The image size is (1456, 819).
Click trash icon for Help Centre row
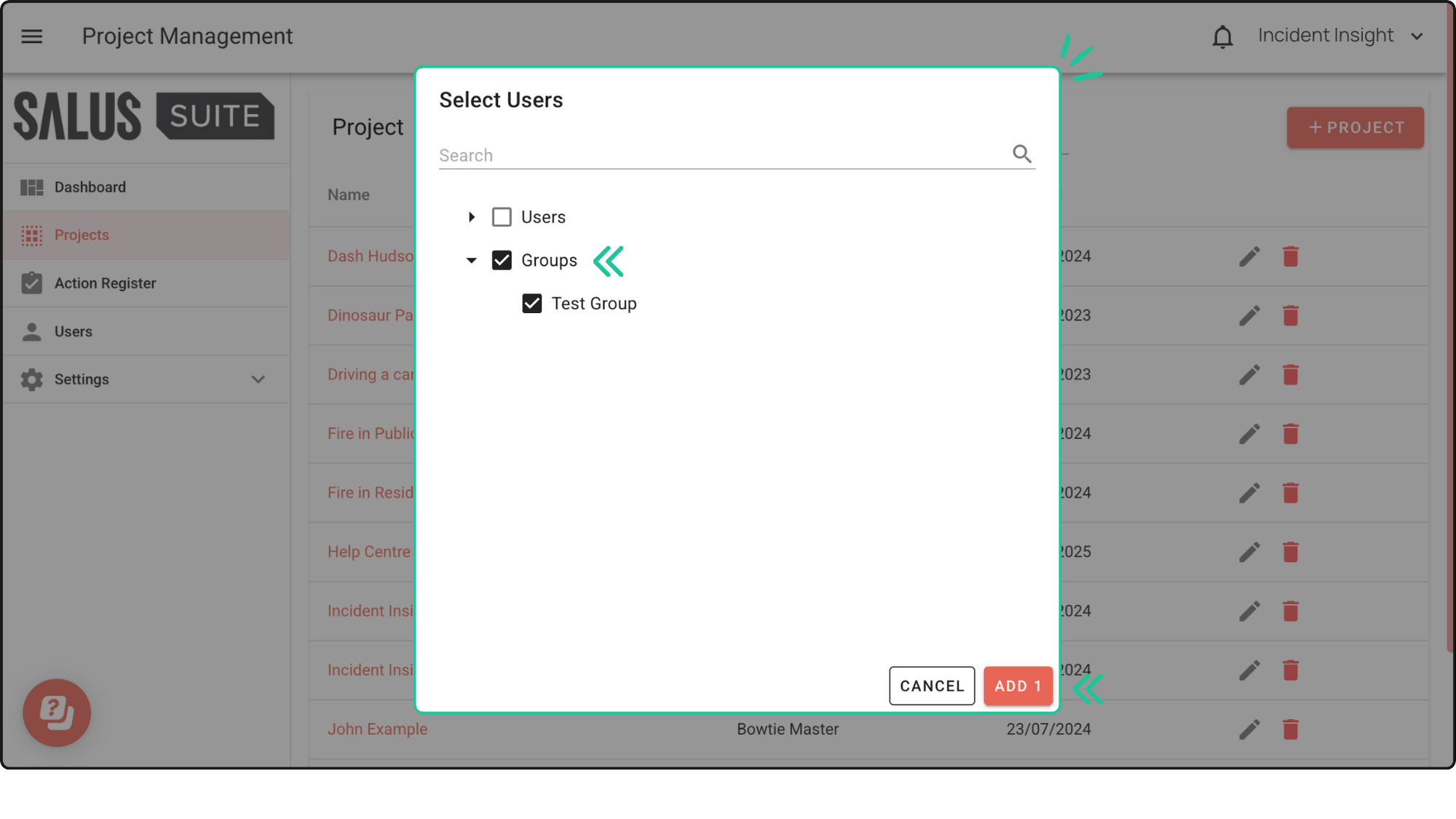click(1290, 553)
